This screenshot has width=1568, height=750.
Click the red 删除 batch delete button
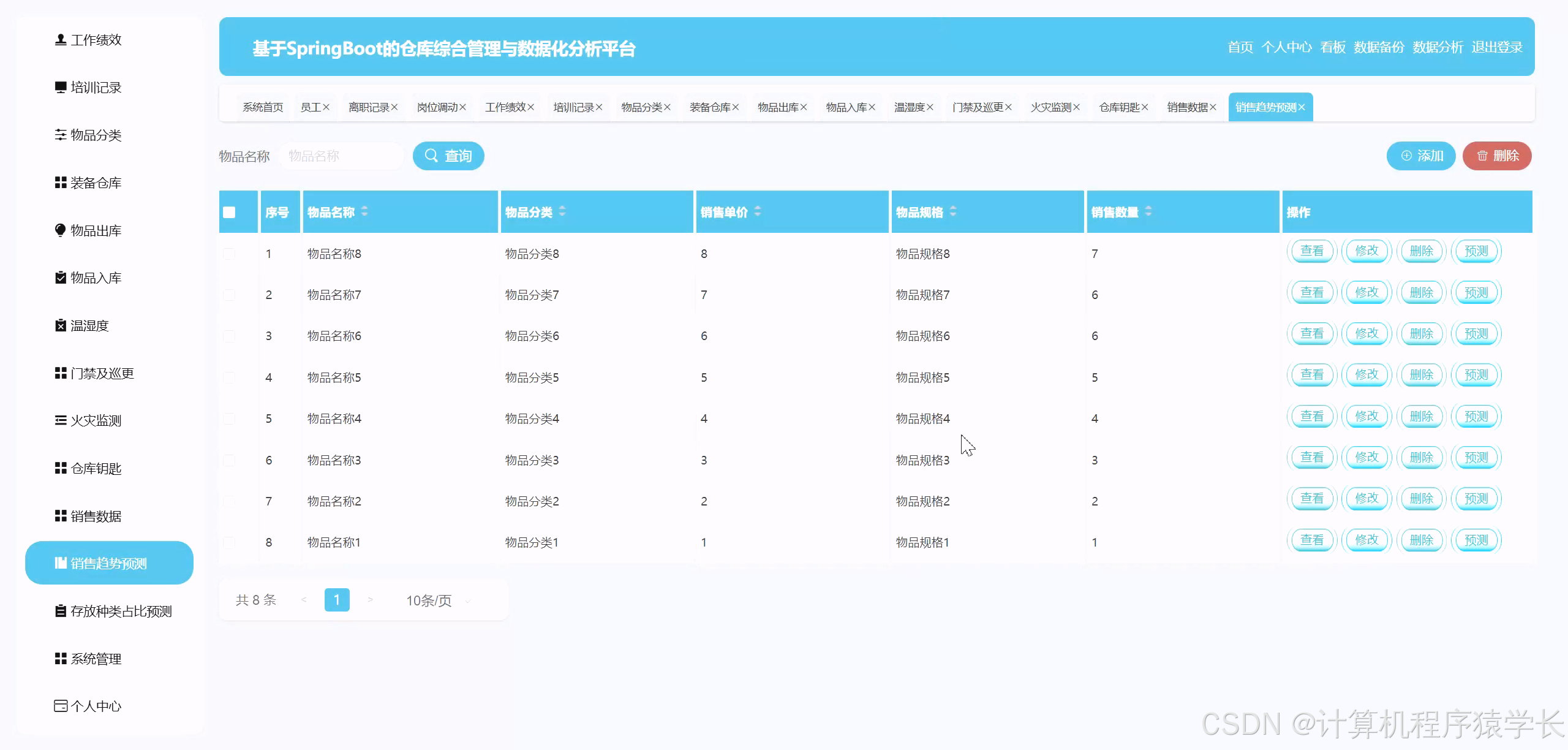click(x=1496, y=156)
